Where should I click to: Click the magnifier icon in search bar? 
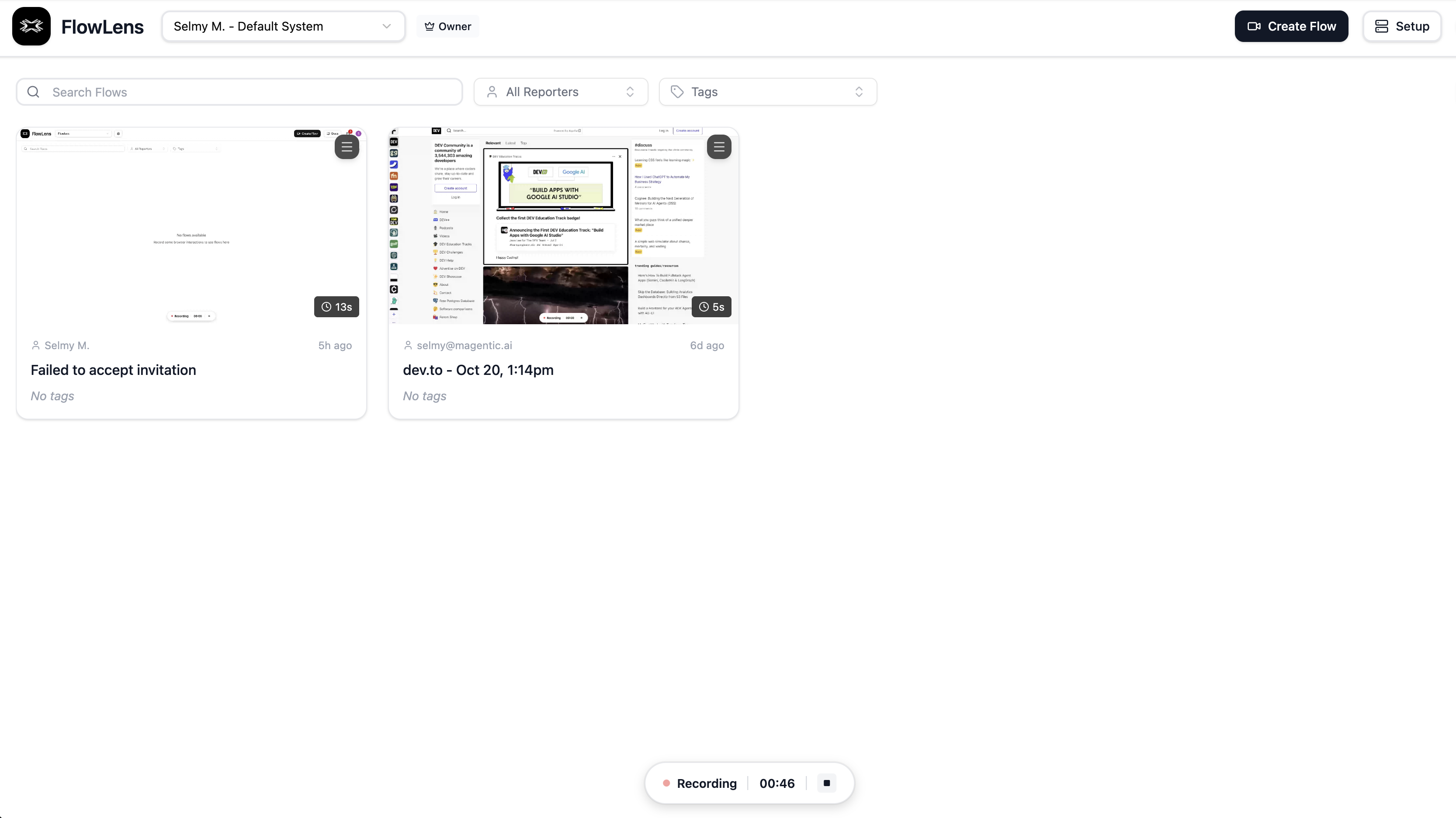point(33,92)
